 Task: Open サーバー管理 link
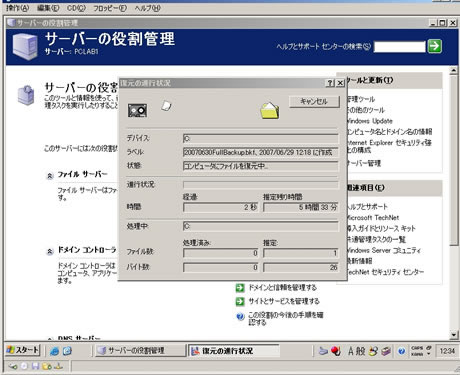click(x=363, y=163)
